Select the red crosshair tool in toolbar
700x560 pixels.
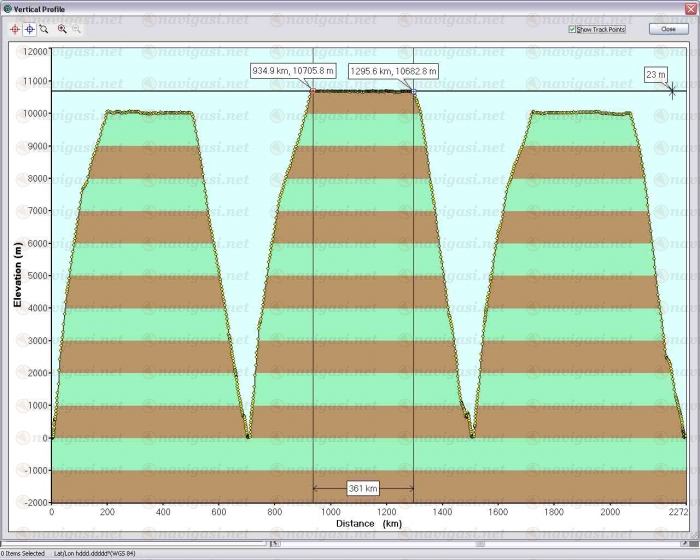click(x=15, y=30)
